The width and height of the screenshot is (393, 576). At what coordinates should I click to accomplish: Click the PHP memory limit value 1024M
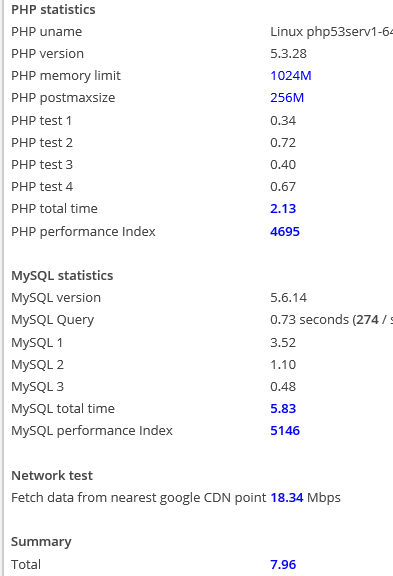291,76
